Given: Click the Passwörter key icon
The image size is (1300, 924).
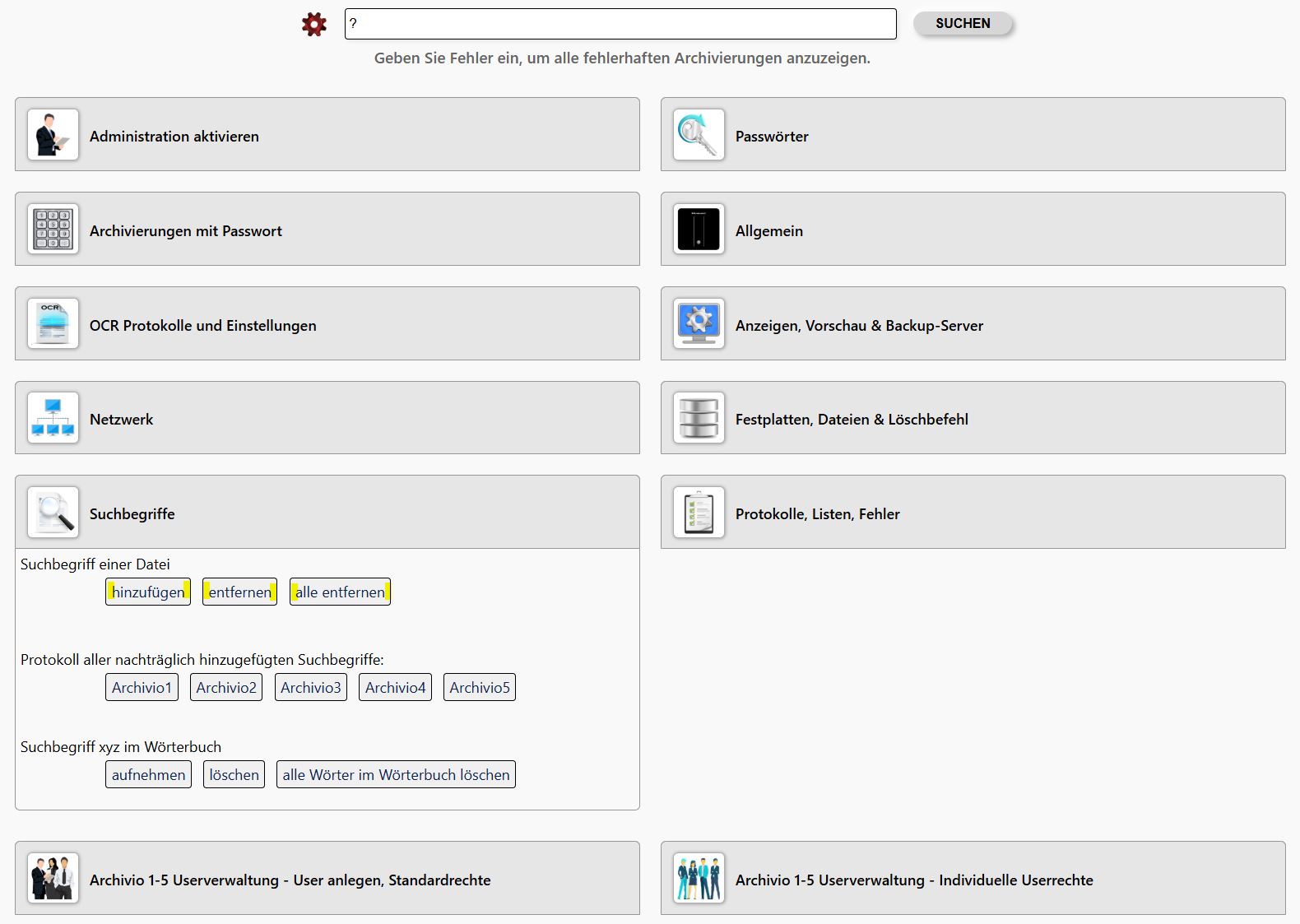Looking at the screenshot, I should 699,135.
